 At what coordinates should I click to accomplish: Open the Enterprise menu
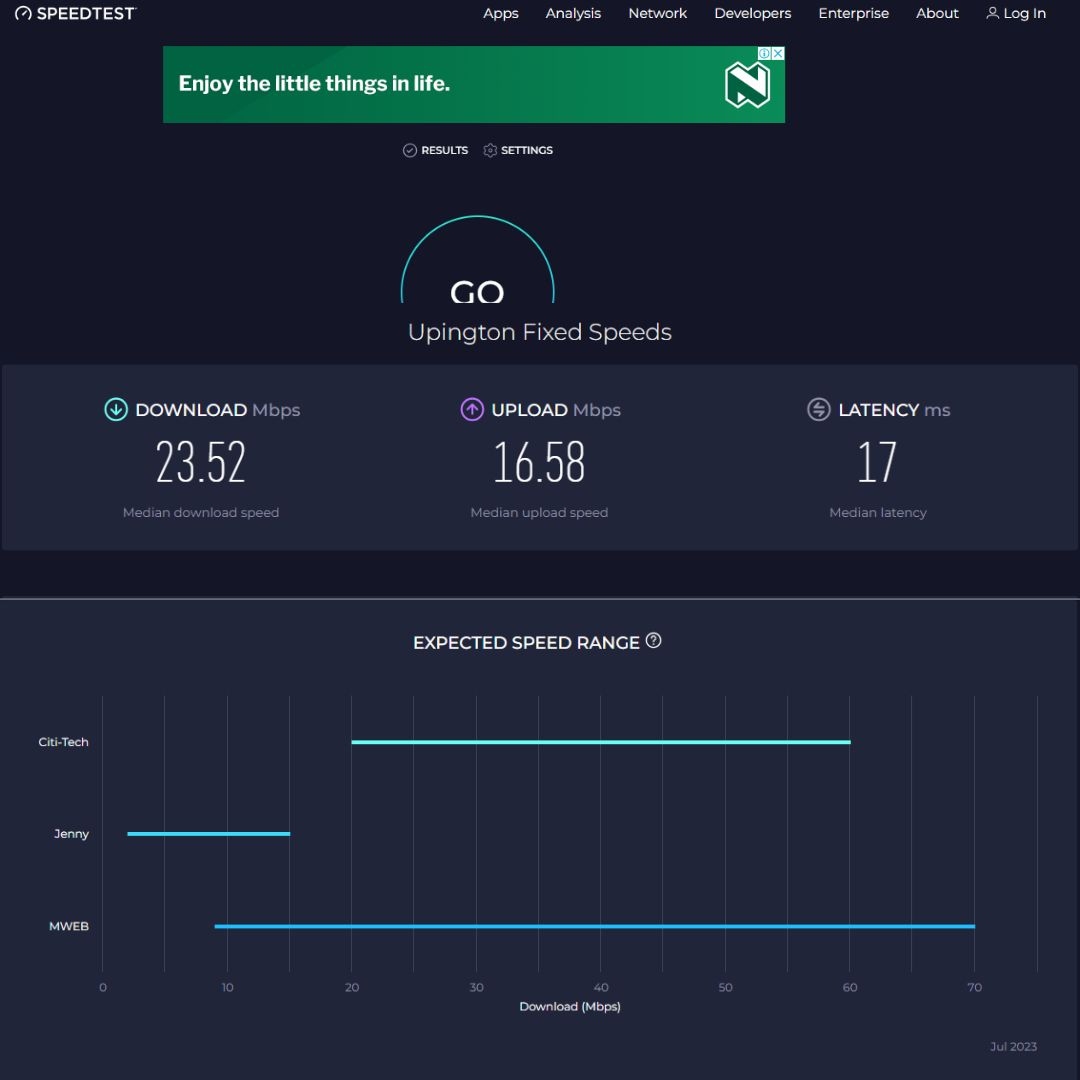tap(853, 13)
